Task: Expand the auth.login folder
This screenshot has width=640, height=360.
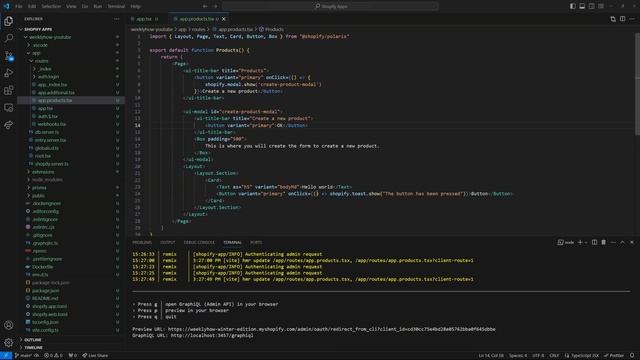Action: pos(48,77)
